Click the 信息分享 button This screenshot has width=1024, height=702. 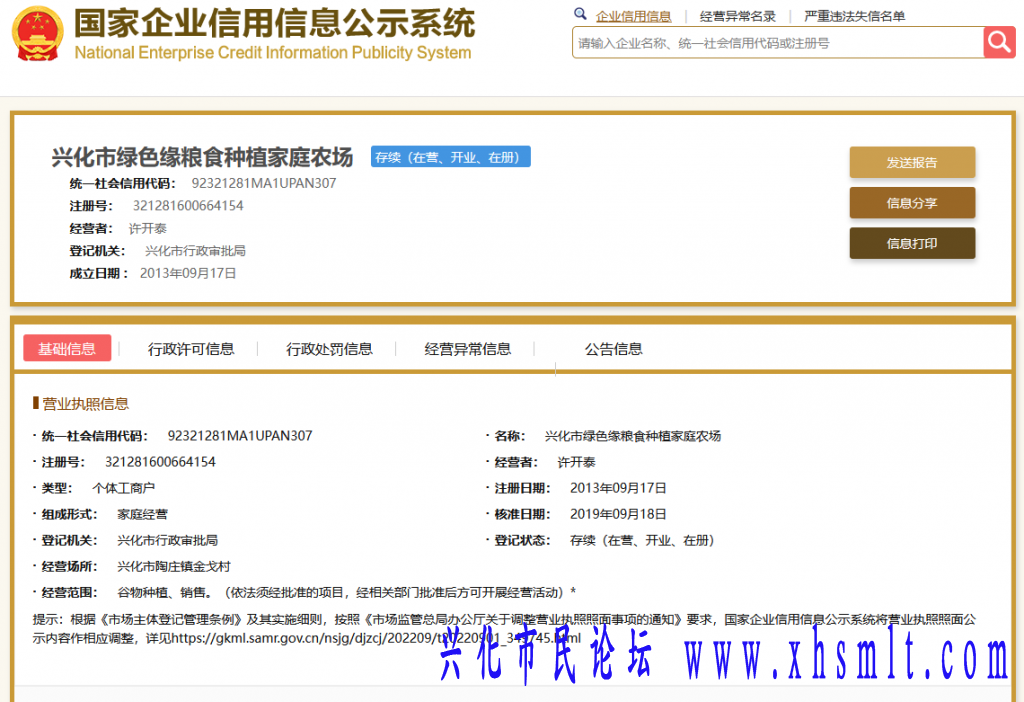pos(912,203)
